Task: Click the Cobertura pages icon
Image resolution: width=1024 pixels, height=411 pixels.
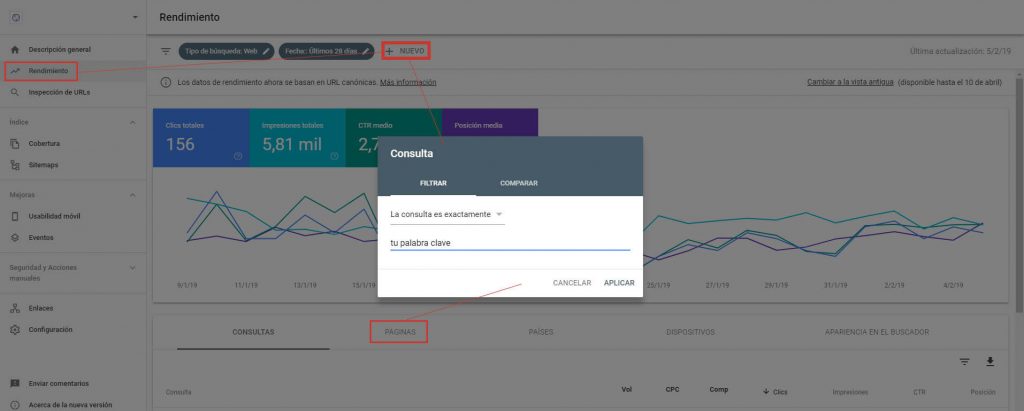Action: 15,144
